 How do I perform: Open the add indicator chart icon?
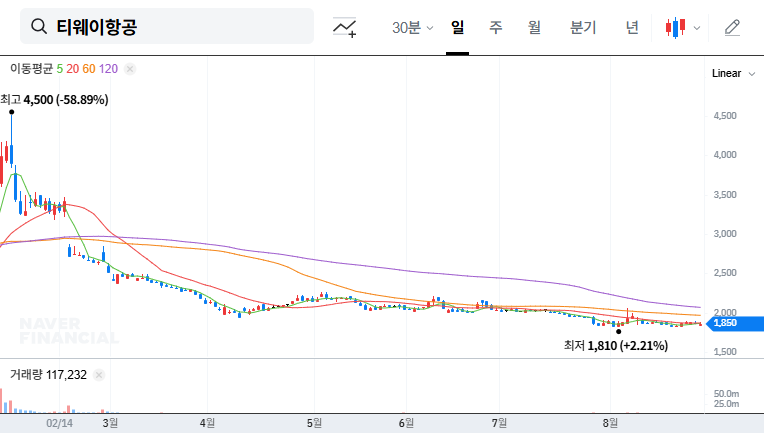pos(344,27)
